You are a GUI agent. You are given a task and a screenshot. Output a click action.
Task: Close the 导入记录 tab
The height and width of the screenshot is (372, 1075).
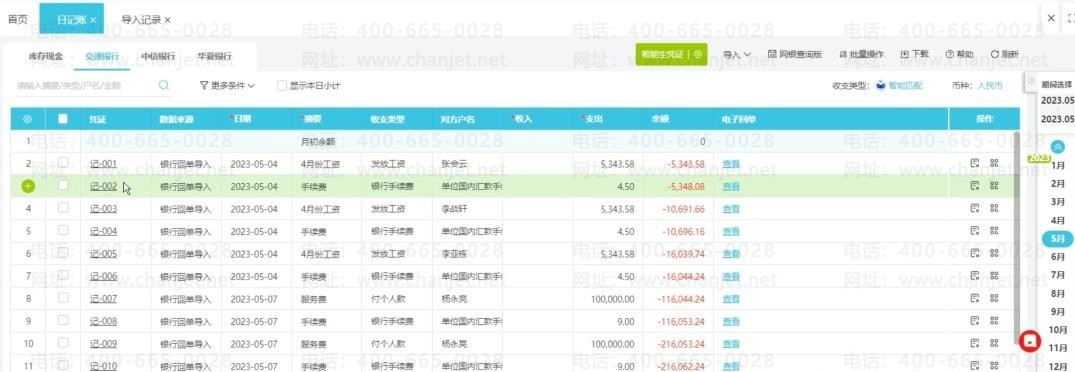click(168, 20)
